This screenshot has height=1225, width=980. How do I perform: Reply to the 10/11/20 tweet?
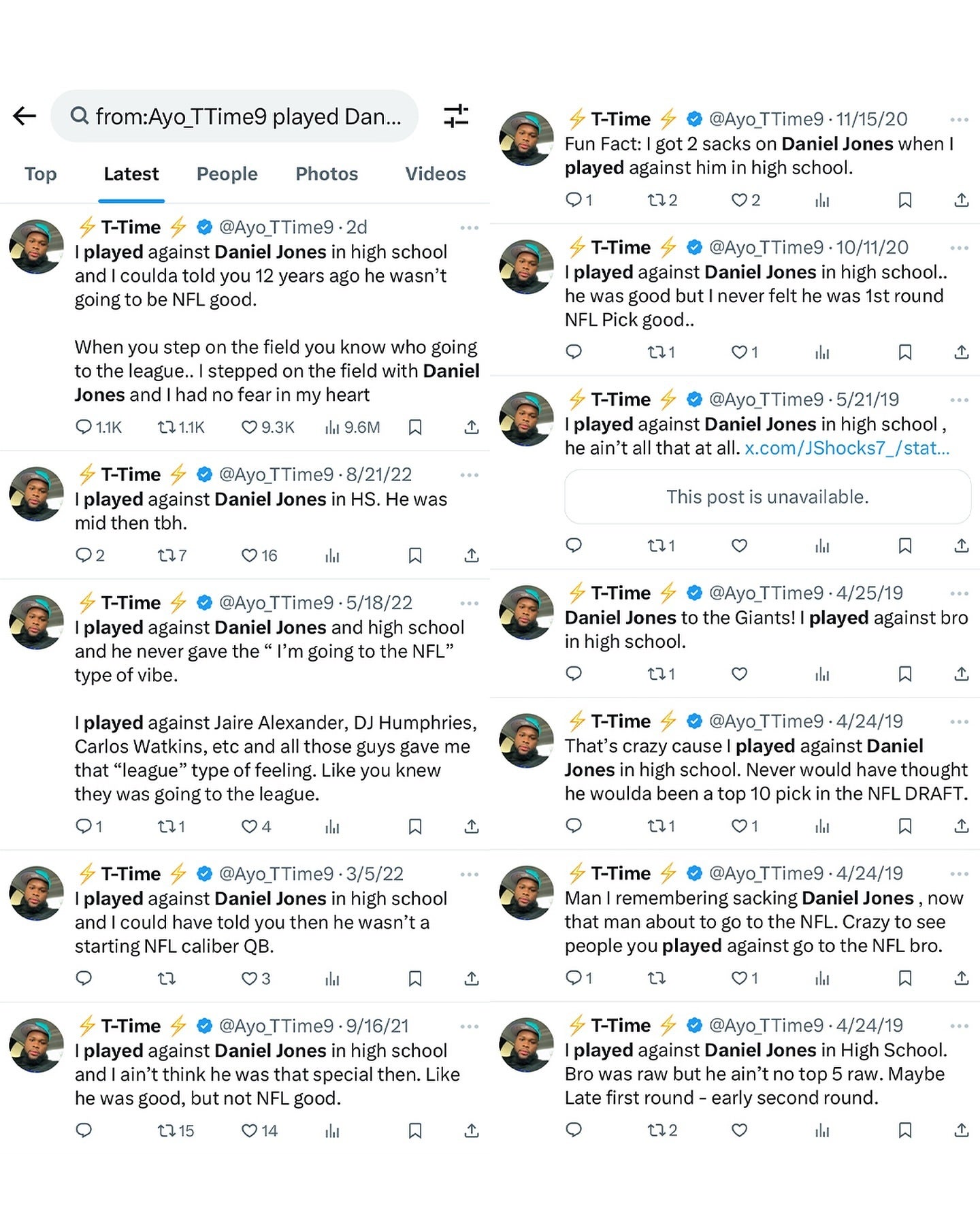(574, 352)
